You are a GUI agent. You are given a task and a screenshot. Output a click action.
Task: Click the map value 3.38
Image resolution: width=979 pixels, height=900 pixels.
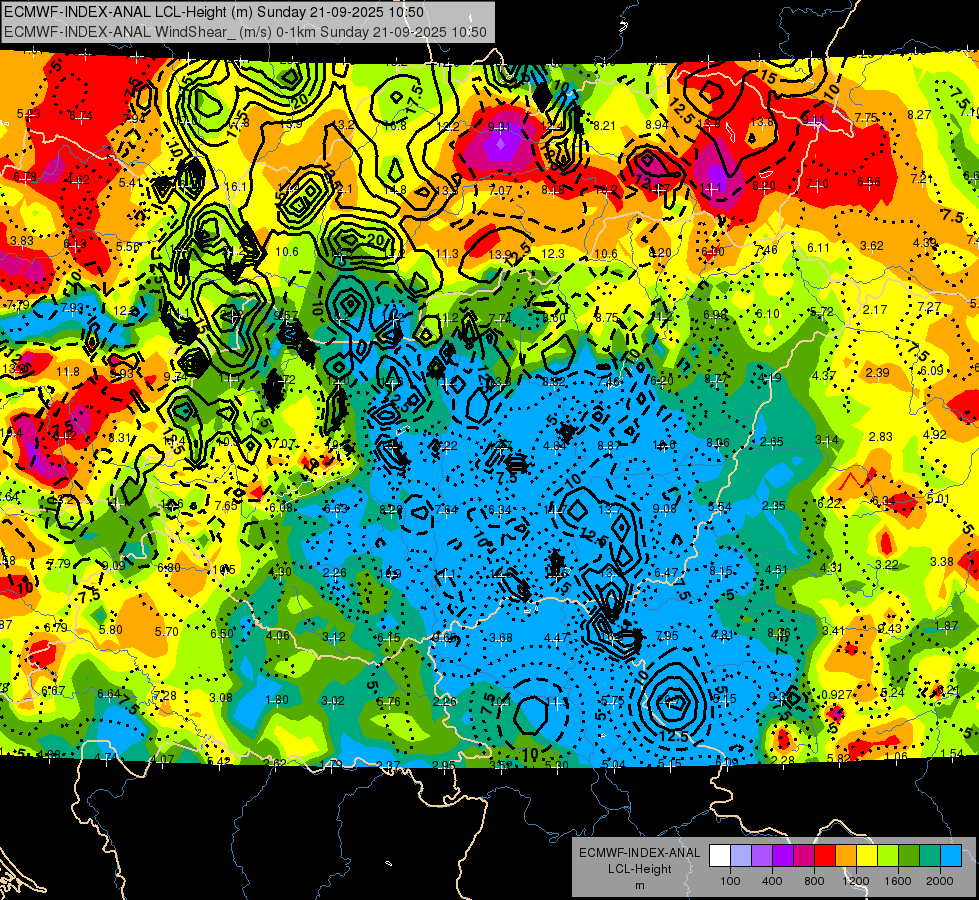pos(942,561)
